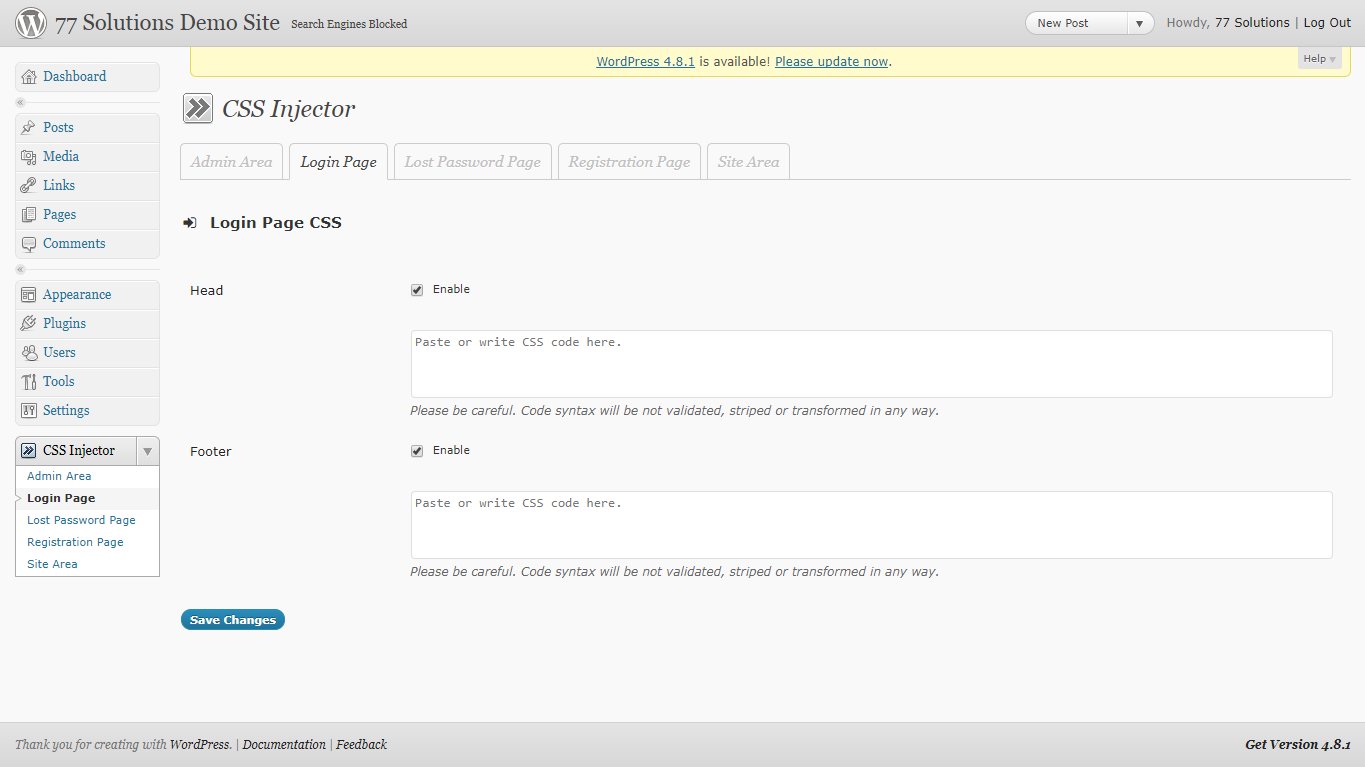Click the Posts pushpin icon
1365x767 pixels.
[x=29, y=128]
